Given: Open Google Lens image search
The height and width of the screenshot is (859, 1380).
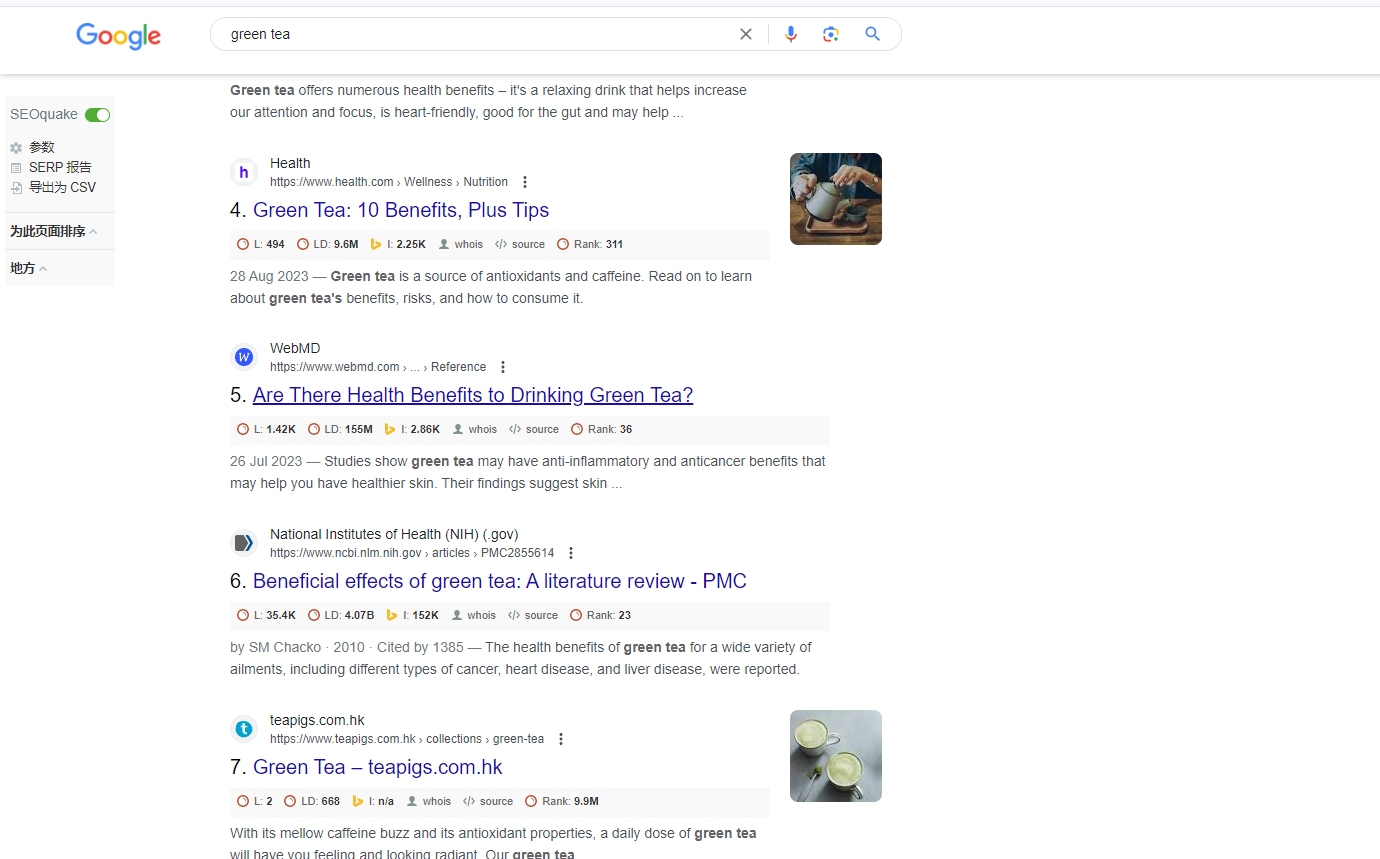Looking at the screenshot, I should (830, 34).
